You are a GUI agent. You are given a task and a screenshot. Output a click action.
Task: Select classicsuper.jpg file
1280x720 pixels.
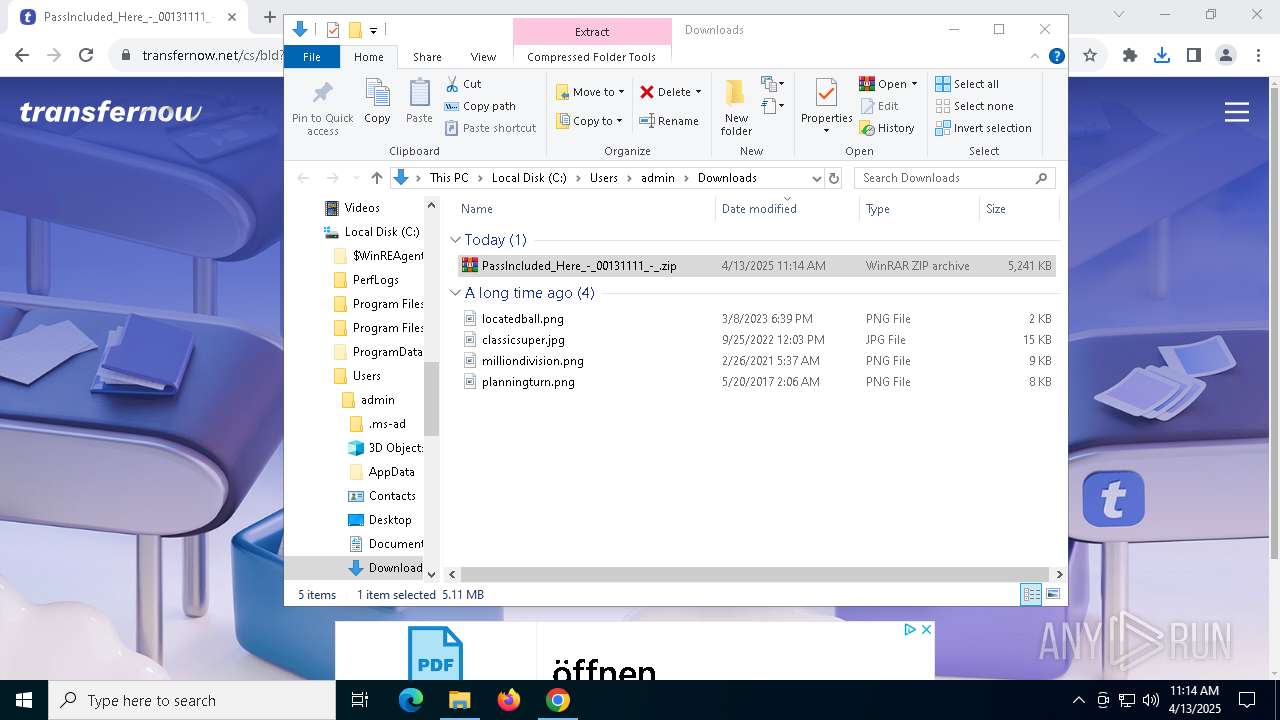tap(523, 340)
